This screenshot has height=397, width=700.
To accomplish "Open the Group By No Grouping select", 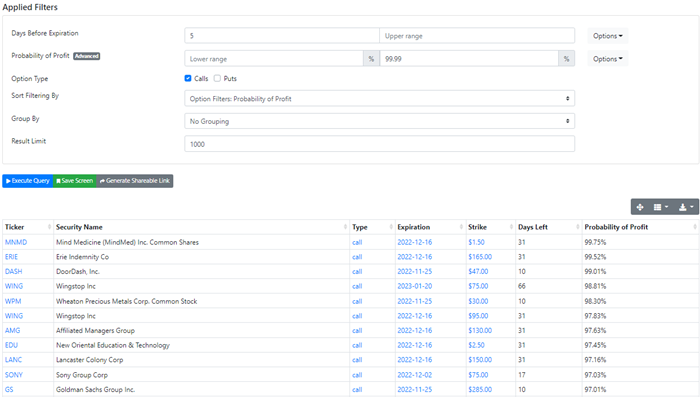I will [379, 121].
